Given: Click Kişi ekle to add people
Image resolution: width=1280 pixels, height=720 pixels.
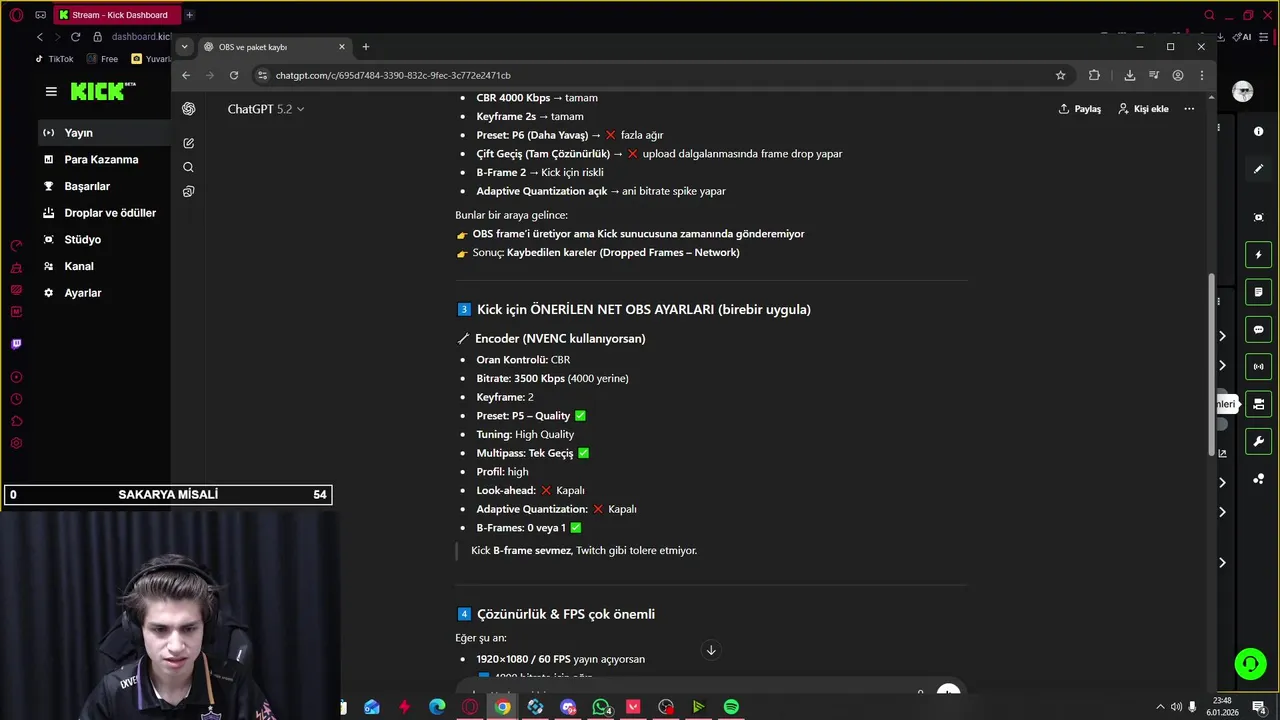Looking at the screenshot, I should [1143, 109].
